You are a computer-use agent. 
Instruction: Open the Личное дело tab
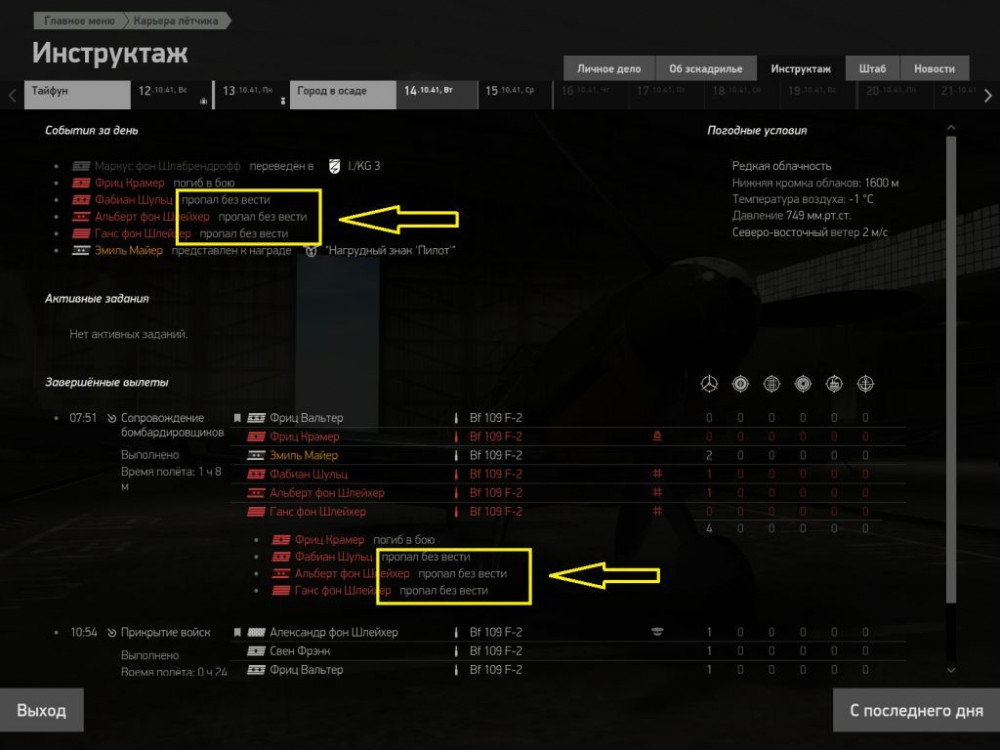pyautogui.click(x=608, y=68)
